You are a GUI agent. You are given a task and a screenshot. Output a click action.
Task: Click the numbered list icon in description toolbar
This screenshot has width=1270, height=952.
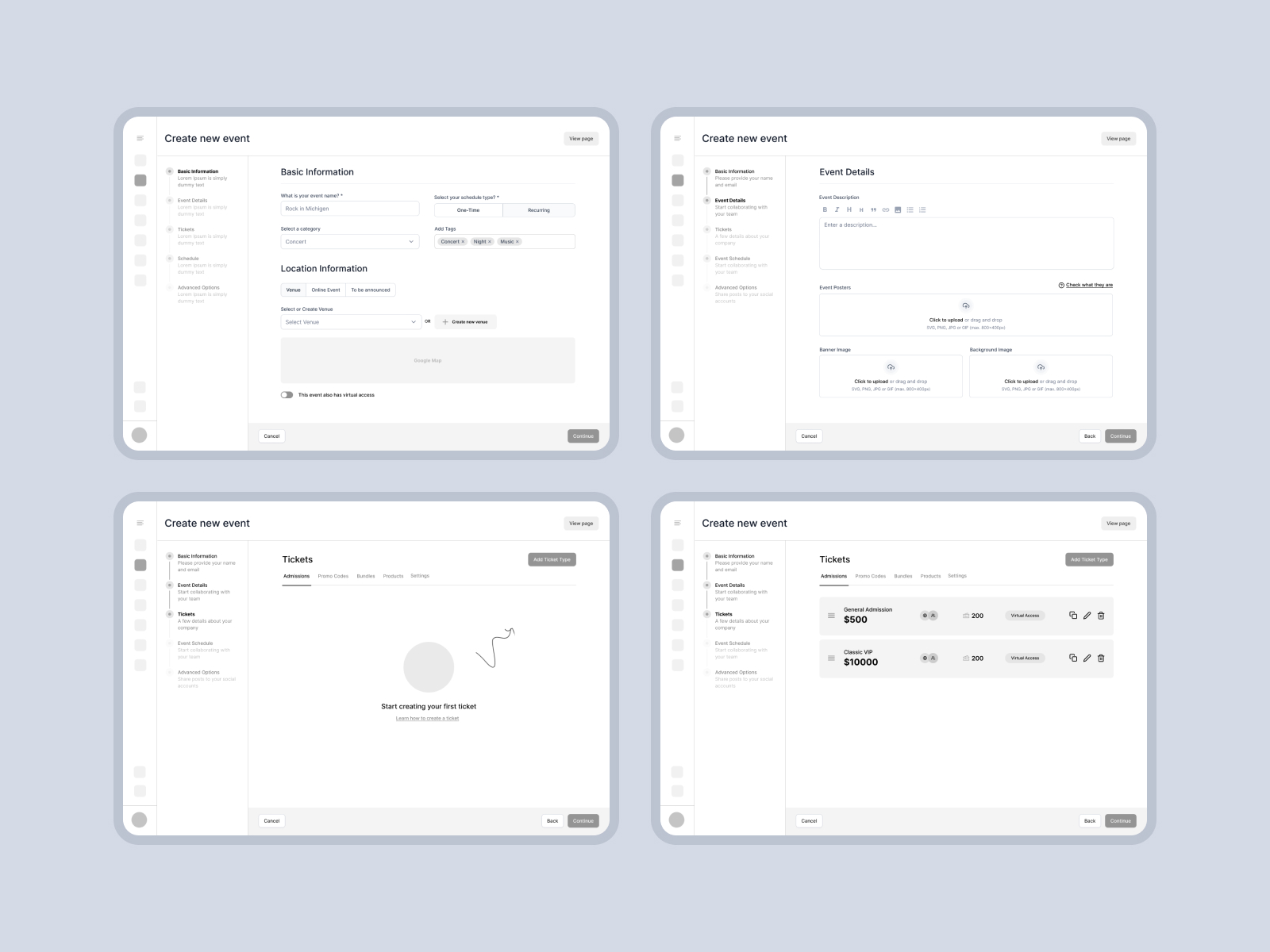[922, 210]
